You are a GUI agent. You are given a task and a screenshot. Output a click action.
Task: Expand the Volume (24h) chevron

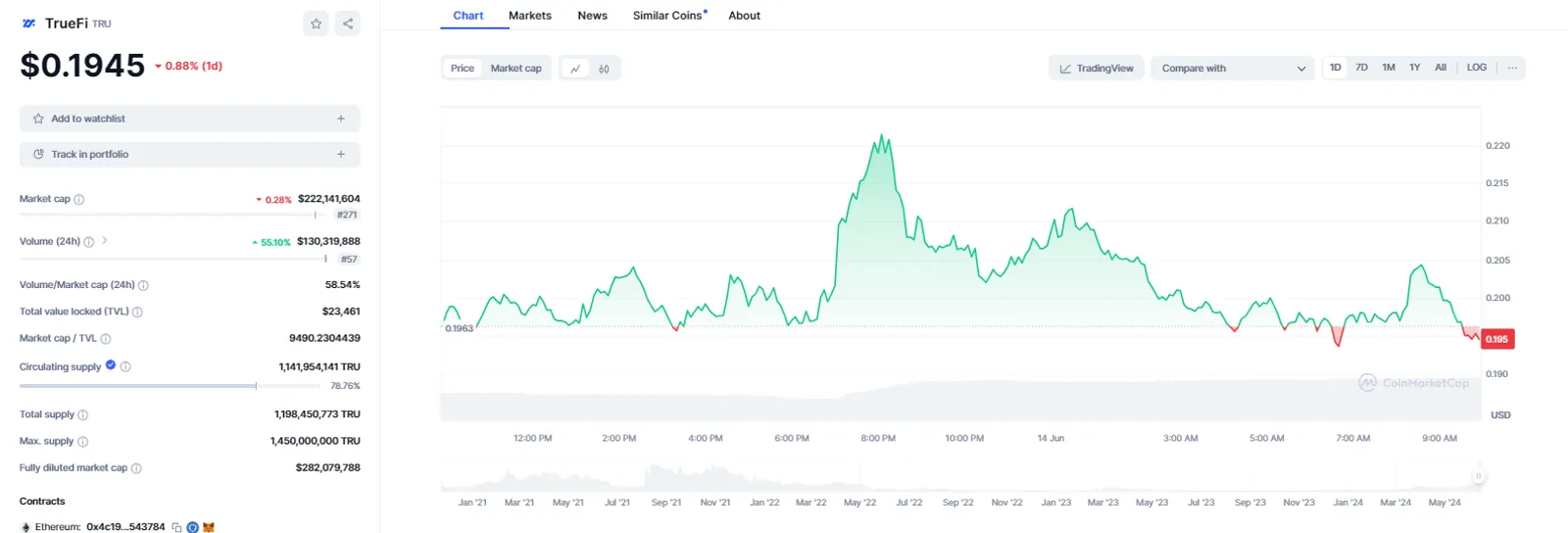(x=105, y=240)
